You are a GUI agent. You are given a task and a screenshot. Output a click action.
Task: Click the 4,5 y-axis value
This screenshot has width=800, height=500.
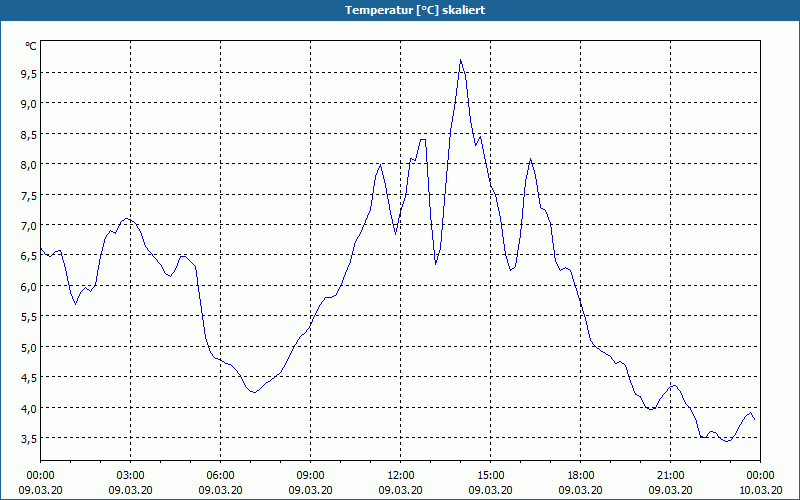pyautogui.click(x=28, y=378)
